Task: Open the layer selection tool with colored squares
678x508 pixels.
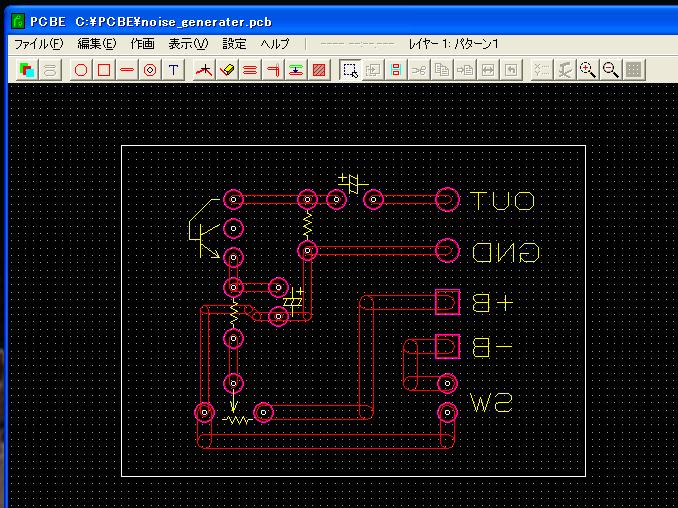Action: pyautogui.click(x=27, y=70)
